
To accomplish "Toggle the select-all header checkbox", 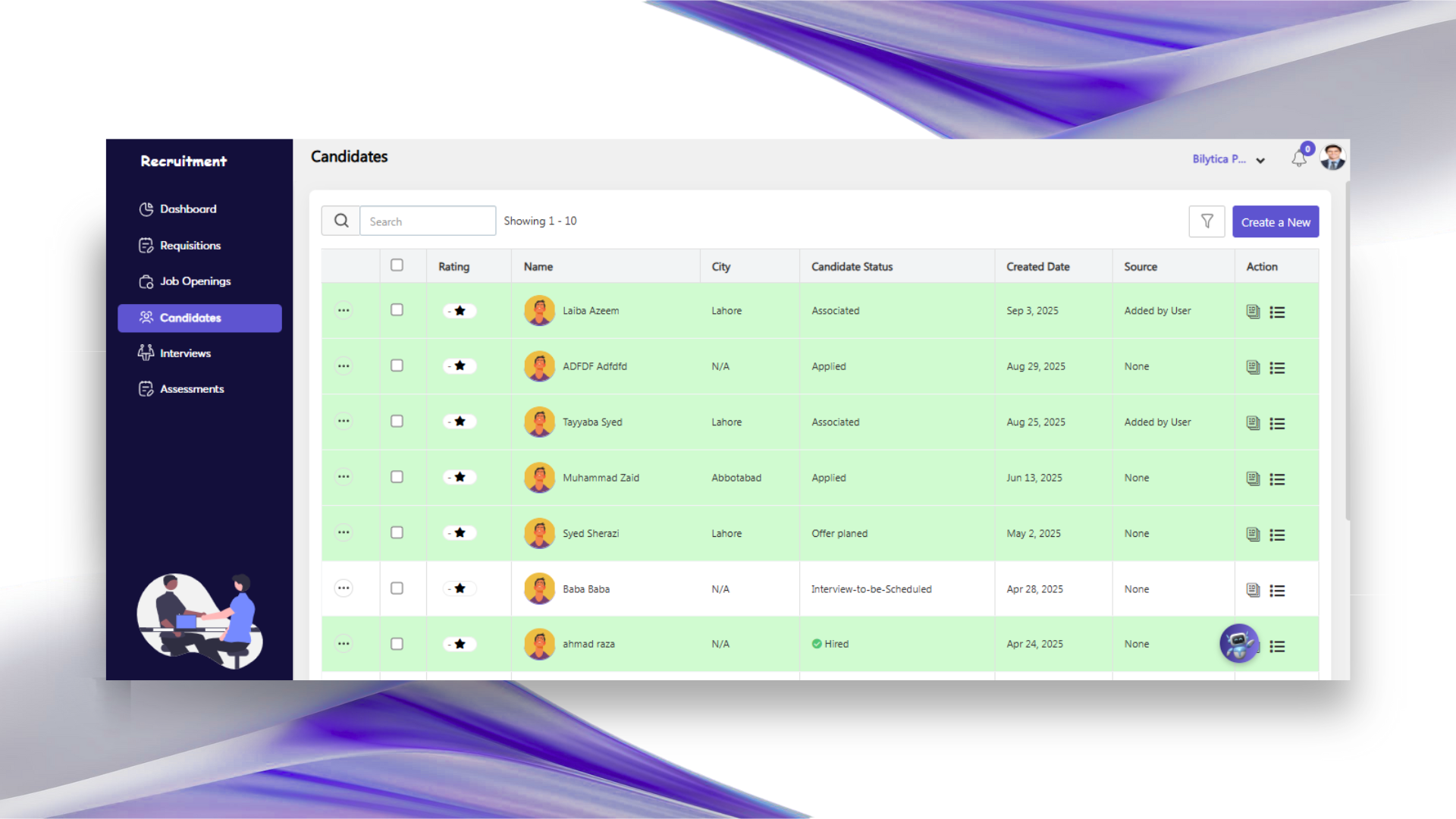I will 397,265.
